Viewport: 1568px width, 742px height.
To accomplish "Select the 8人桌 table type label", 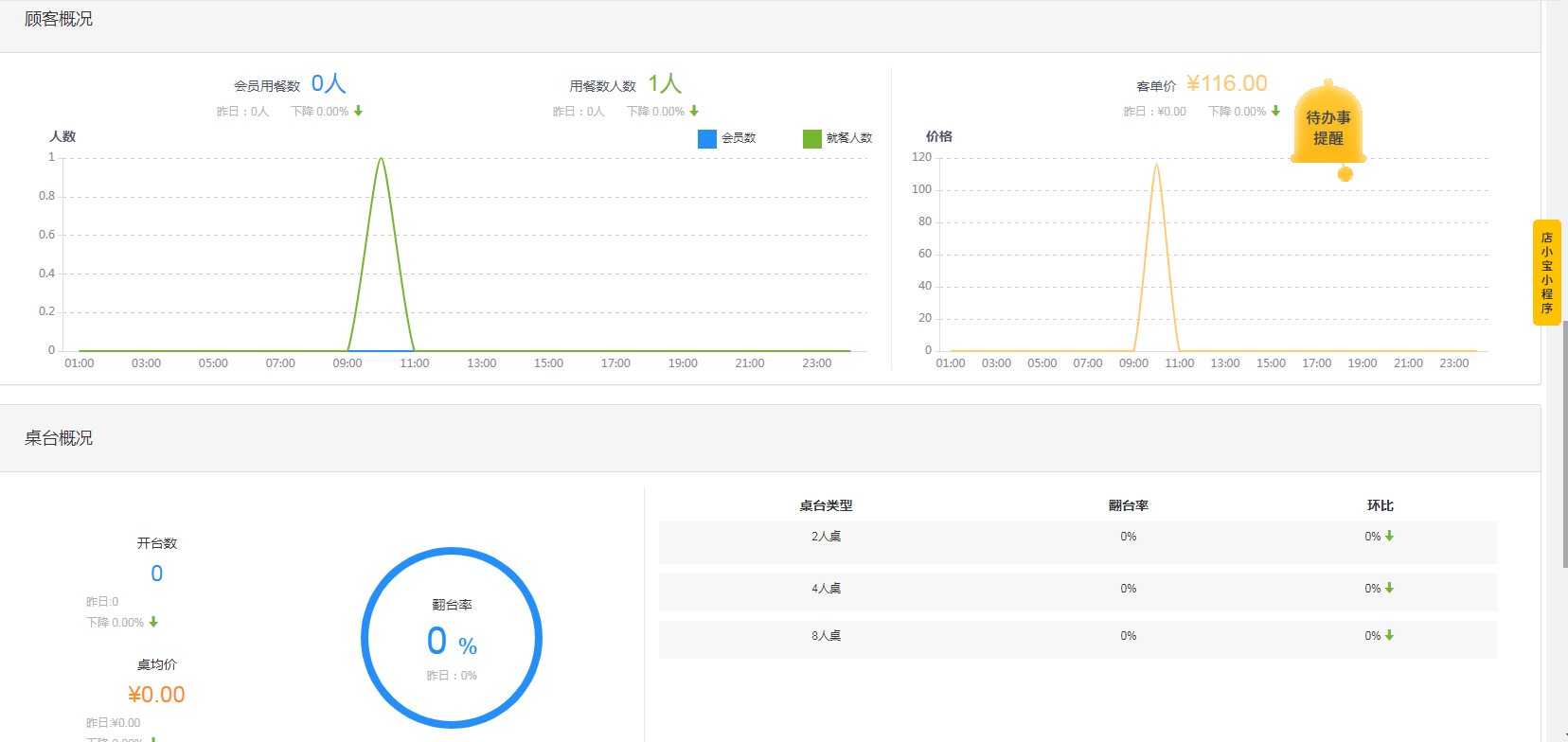I will tap(826, 636).
